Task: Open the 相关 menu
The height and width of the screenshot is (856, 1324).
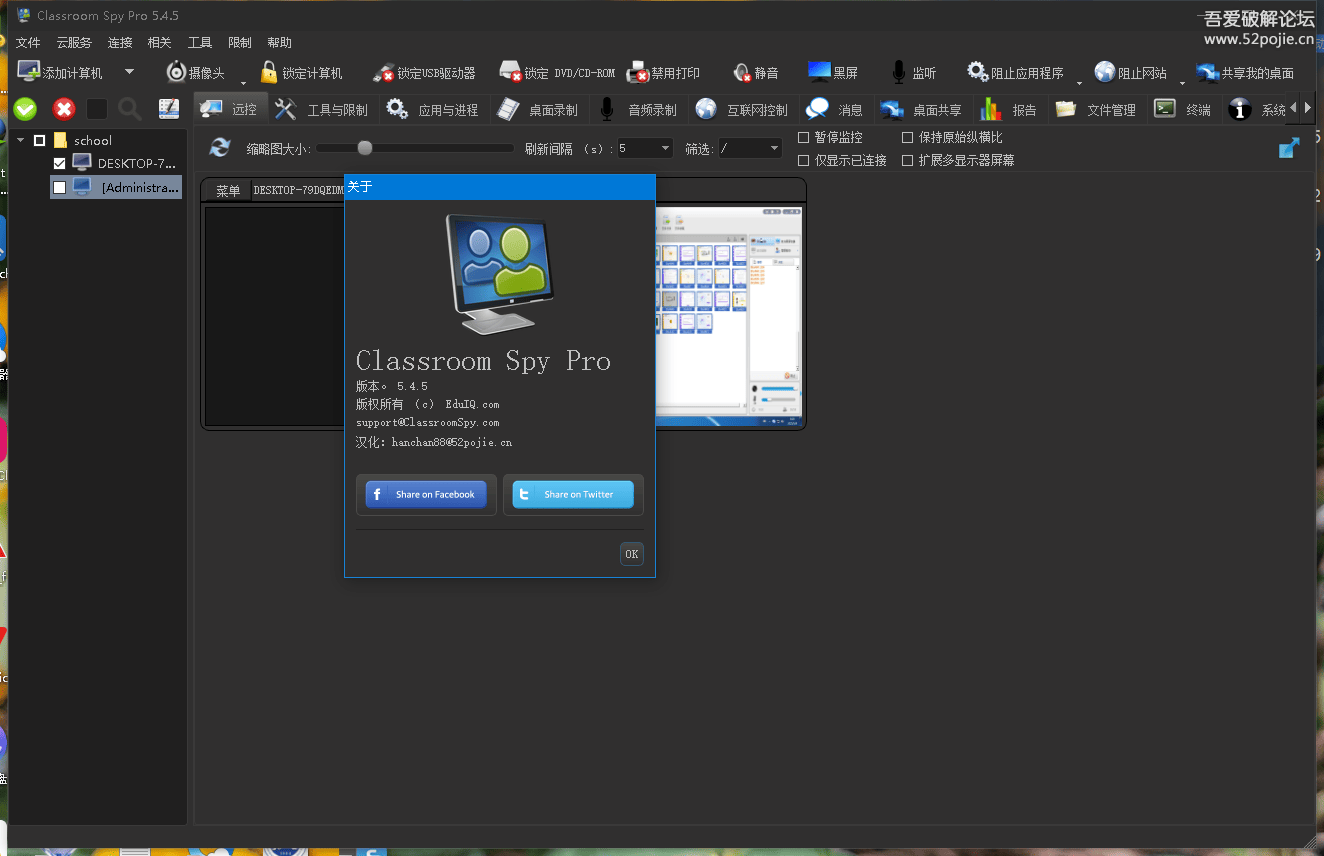Action: [x=160, y=43]
